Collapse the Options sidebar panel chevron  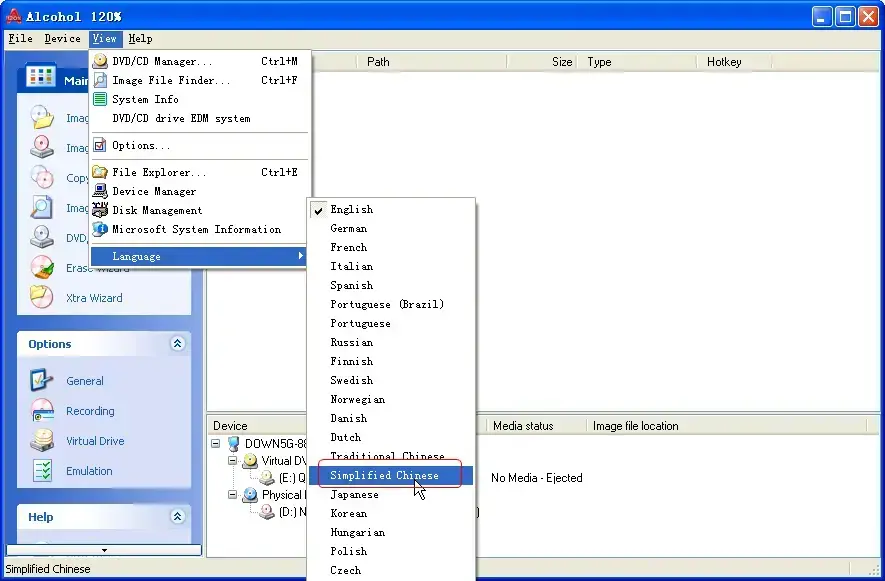177,343
